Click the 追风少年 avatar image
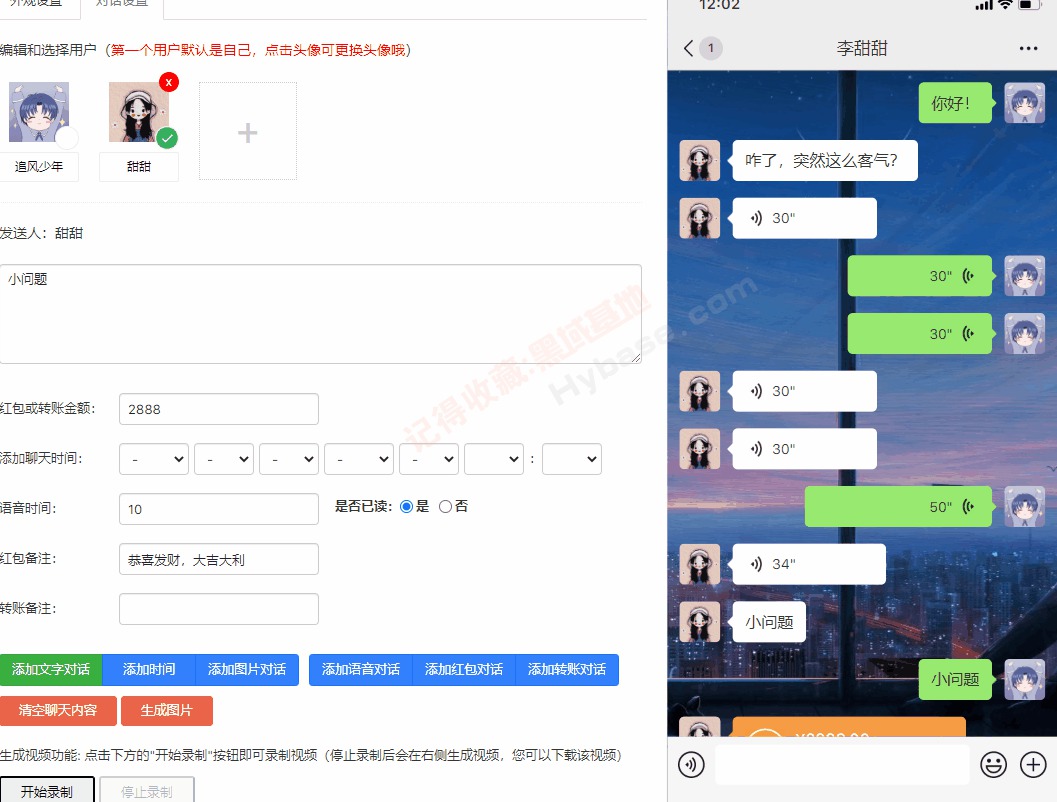 click(39, 112)
